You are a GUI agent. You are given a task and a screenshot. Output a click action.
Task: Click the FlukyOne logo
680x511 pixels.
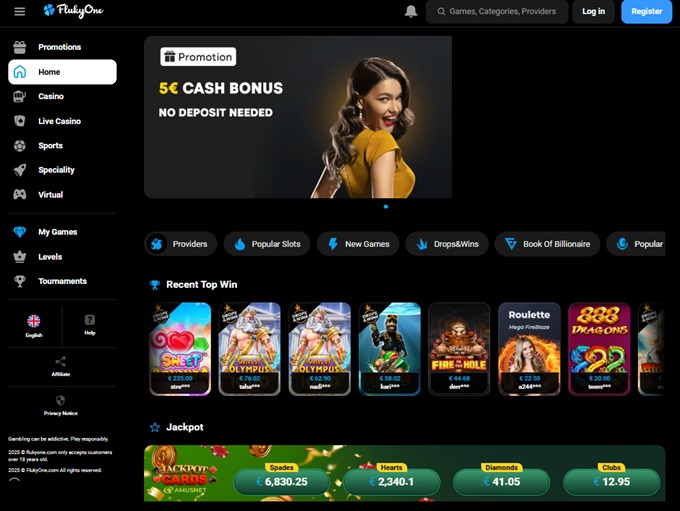pyautogui.click(x=73, y=10)
